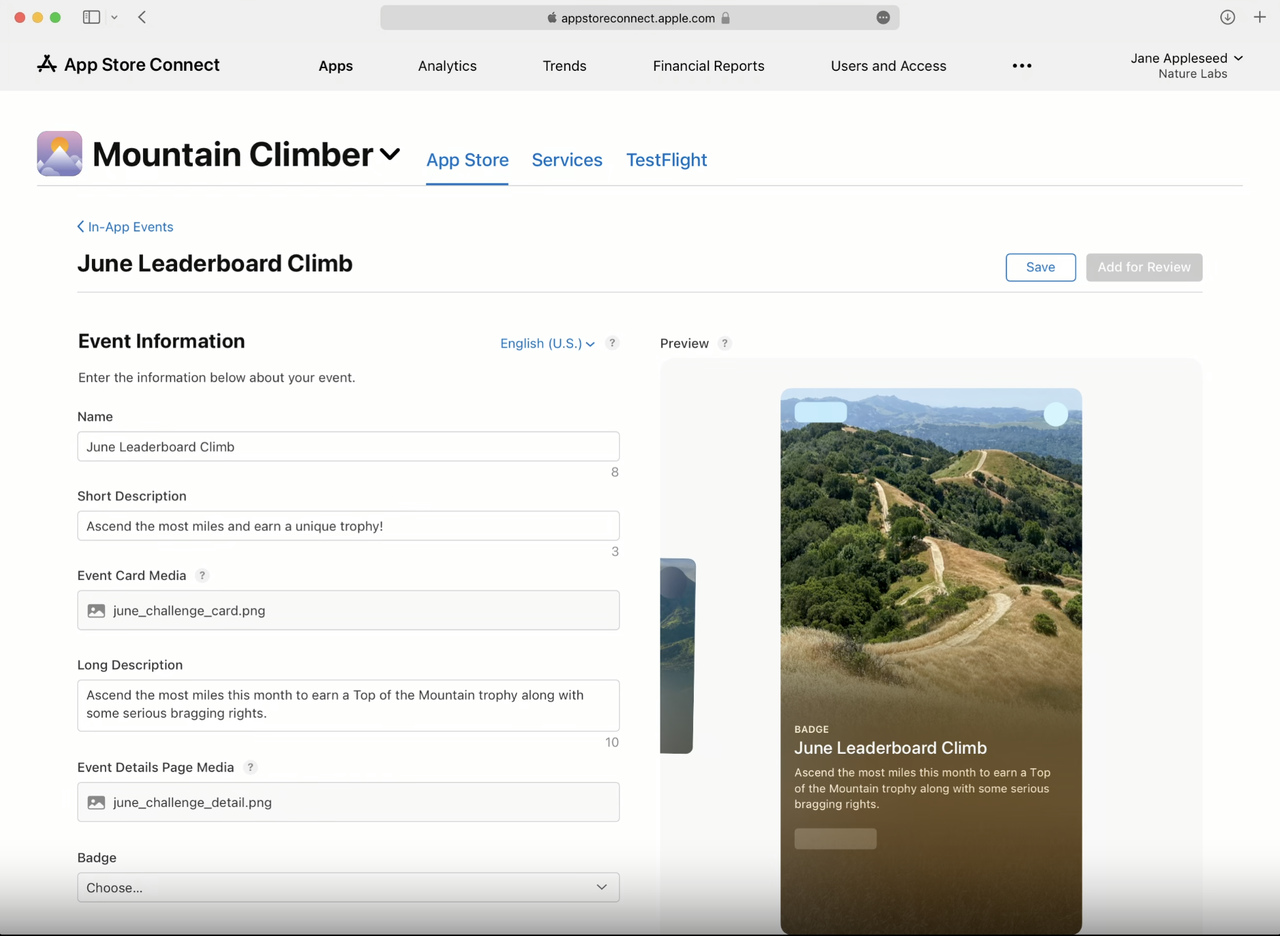Open a new tab with plus icon
This screenshot has height=936, width=1280.
click(x=1259, y=17)
